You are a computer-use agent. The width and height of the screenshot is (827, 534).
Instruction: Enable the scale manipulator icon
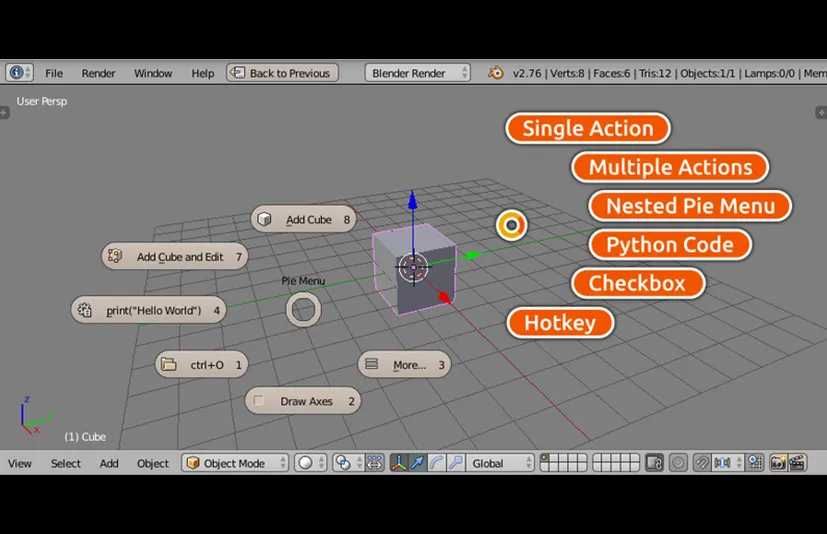456,463
